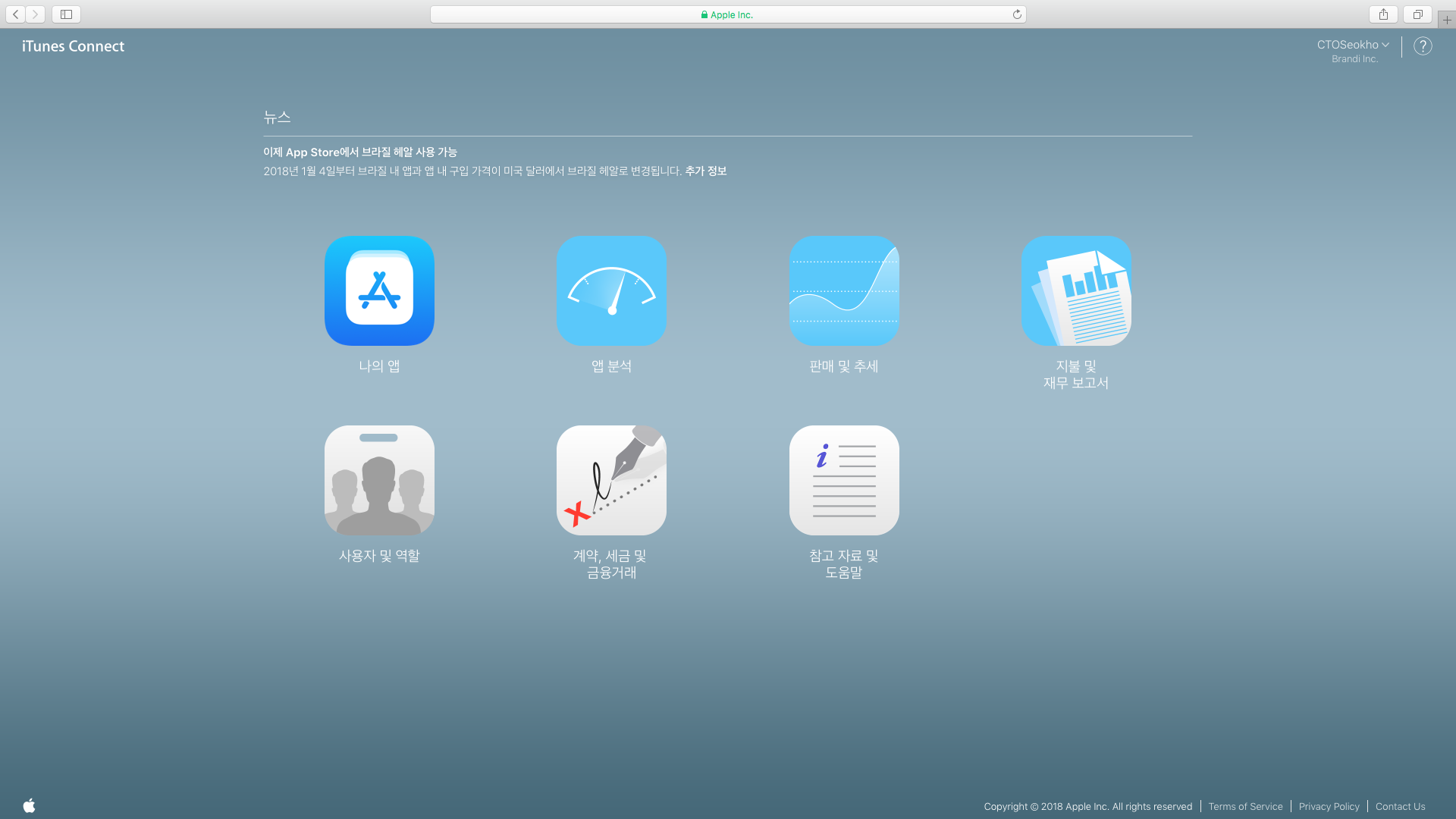Image resolution: width=1456 pixels, height=819 pixels.
Task: Open the Privacy Policy link
Action: click(x=1329, y=807)
